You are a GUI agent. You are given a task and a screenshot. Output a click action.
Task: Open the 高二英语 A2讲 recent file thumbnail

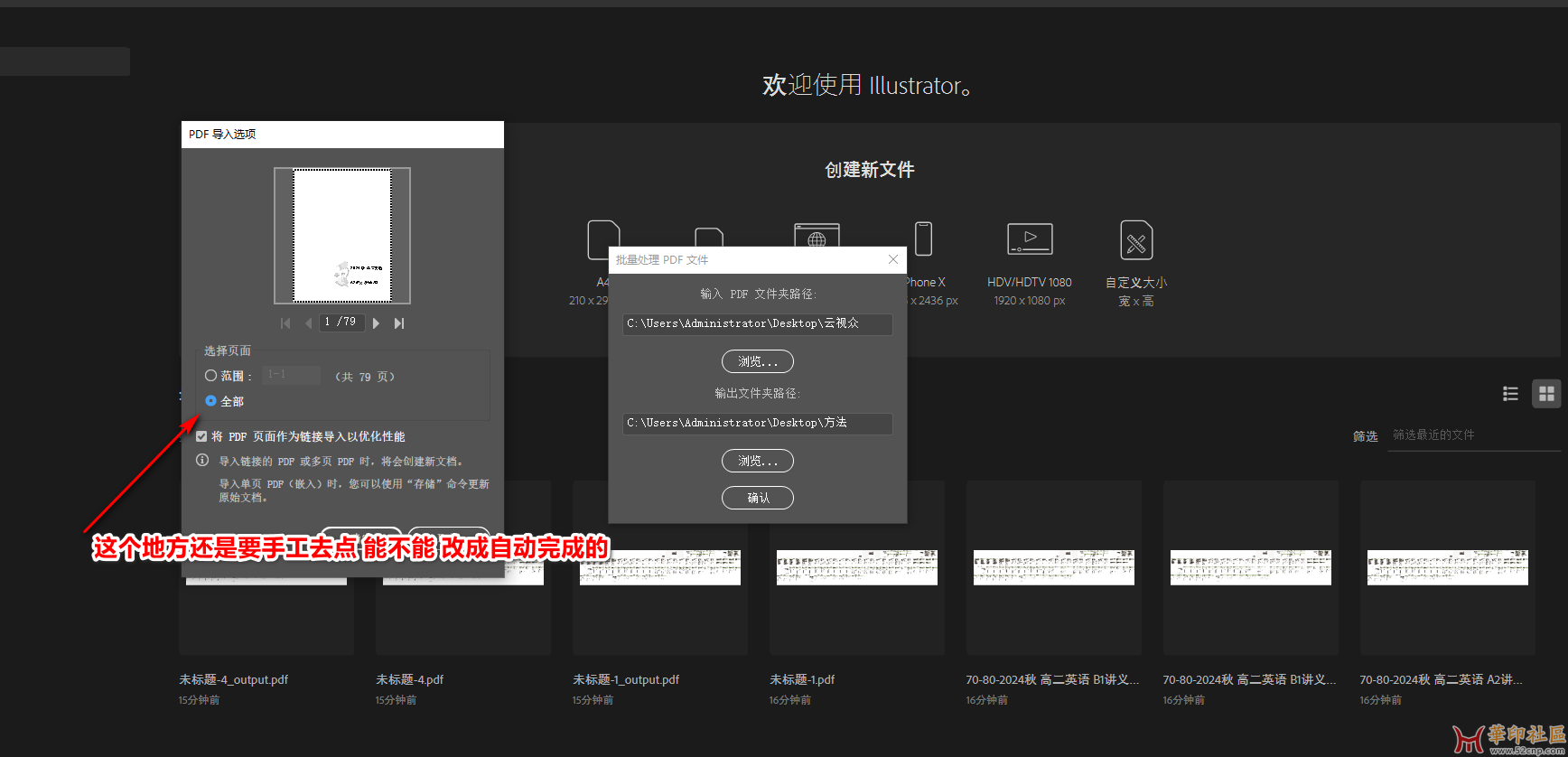(1448, 567)
